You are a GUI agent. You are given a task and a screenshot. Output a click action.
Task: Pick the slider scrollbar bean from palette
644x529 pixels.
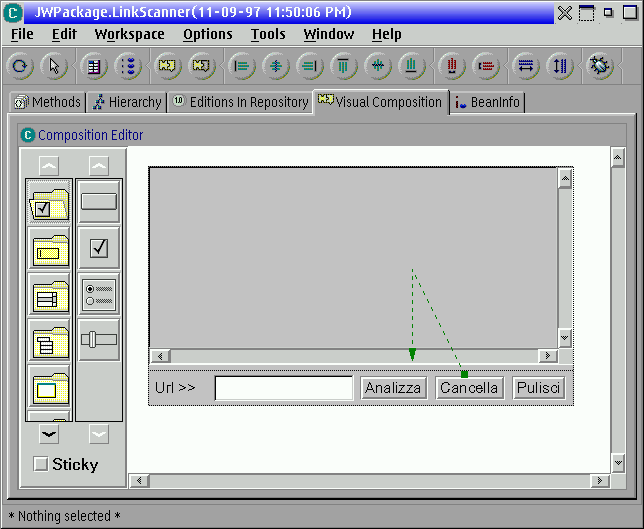click(x=99, y=340)
